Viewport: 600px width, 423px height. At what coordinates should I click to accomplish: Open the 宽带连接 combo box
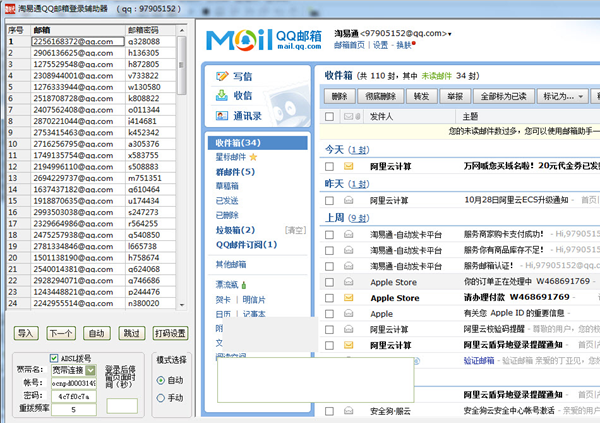[x=74, y=370]
